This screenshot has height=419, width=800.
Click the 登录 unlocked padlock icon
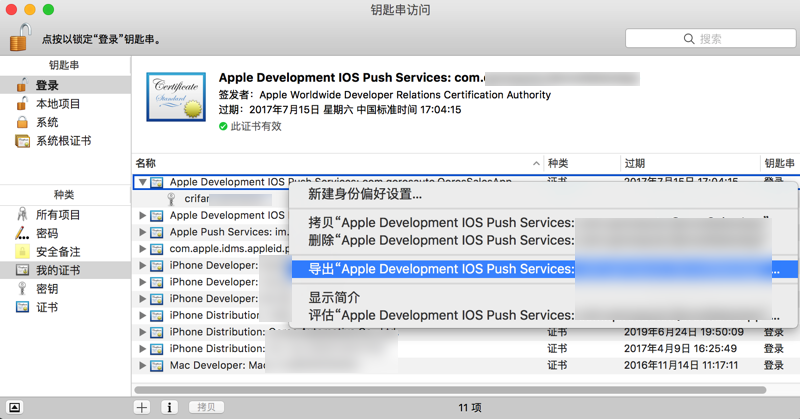pos(22,85)
